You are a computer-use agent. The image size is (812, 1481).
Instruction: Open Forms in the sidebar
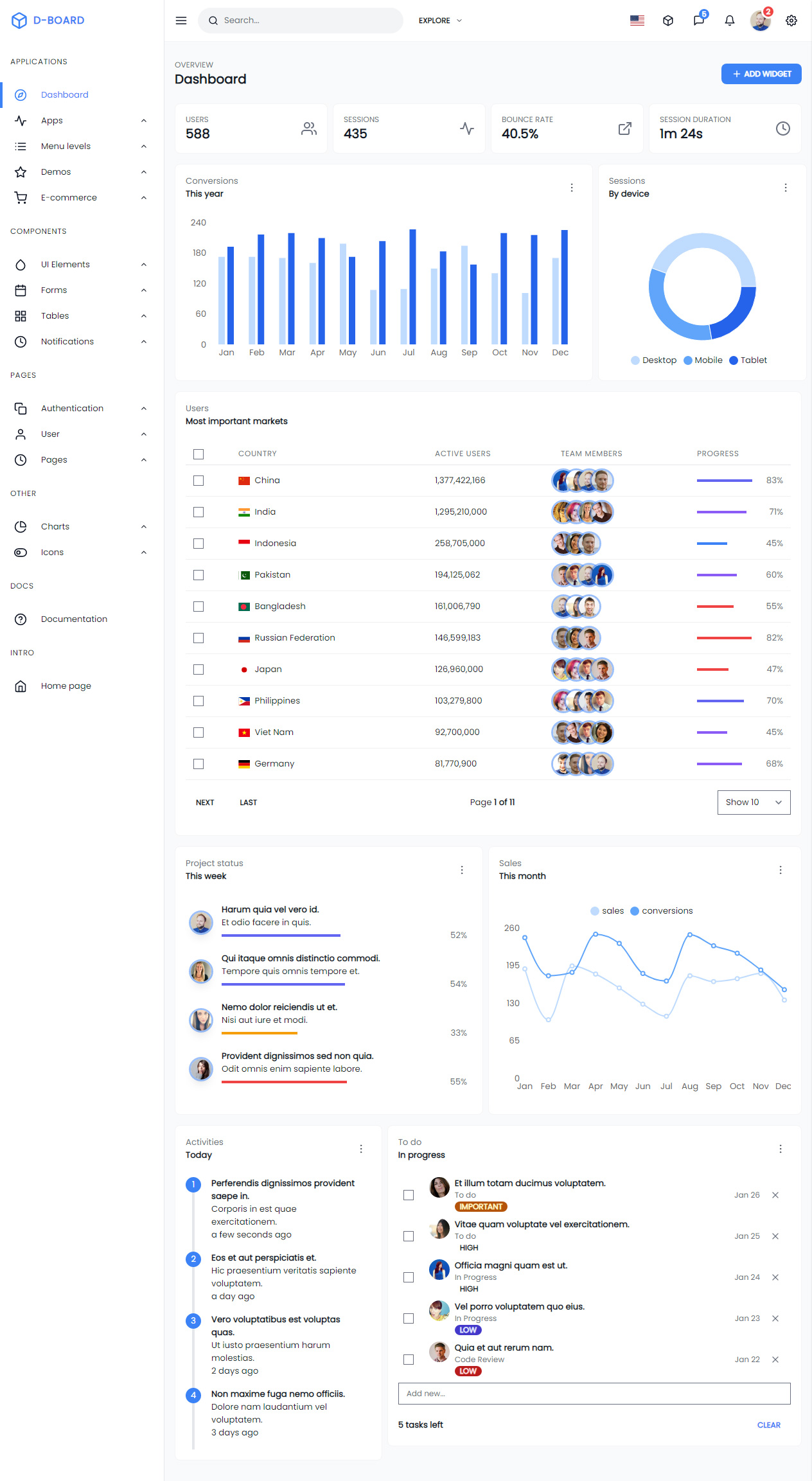(x=82, y=290)
